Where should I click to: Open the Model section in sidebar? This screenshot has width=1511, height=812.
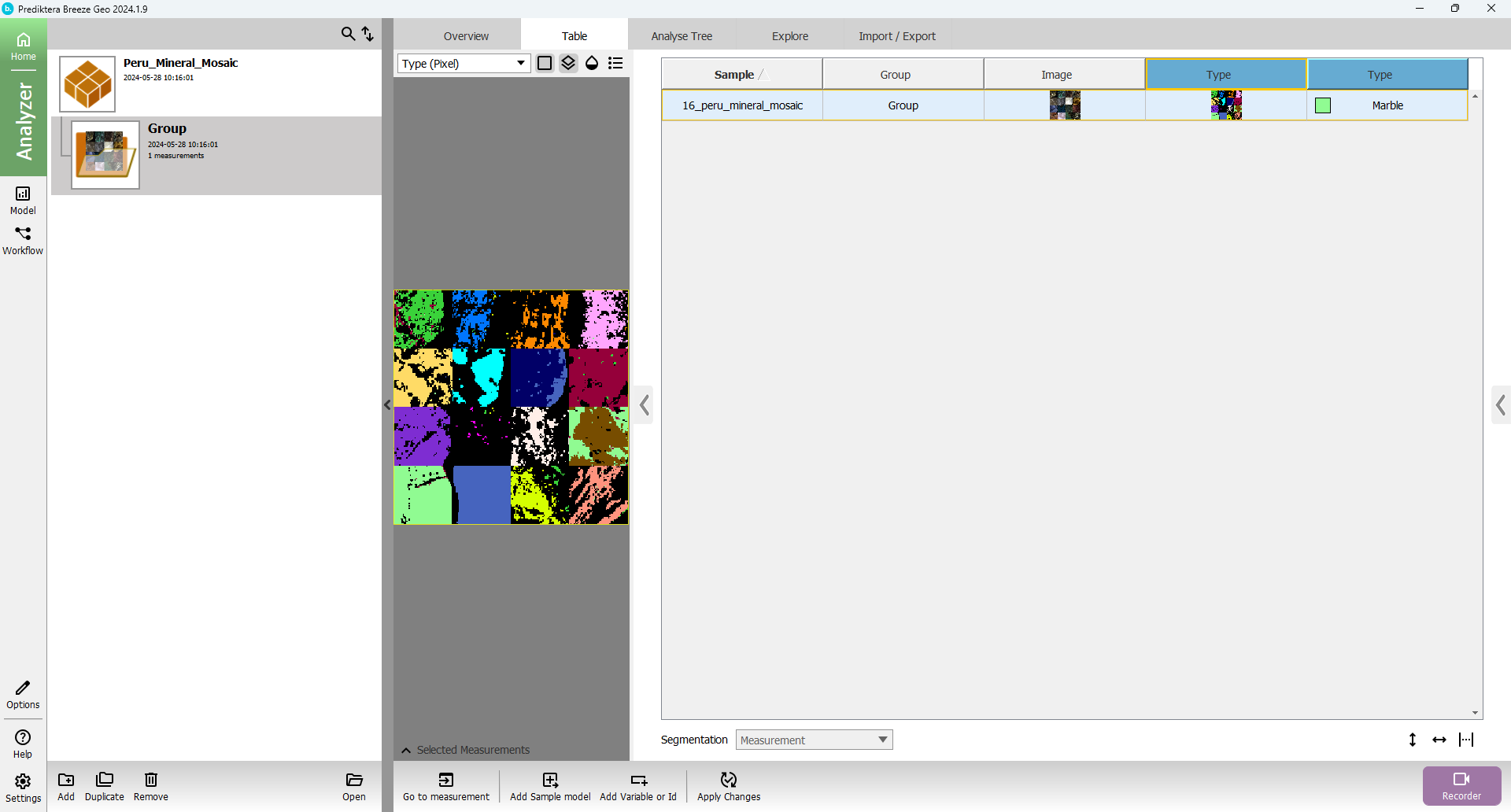tap(23, 200)
